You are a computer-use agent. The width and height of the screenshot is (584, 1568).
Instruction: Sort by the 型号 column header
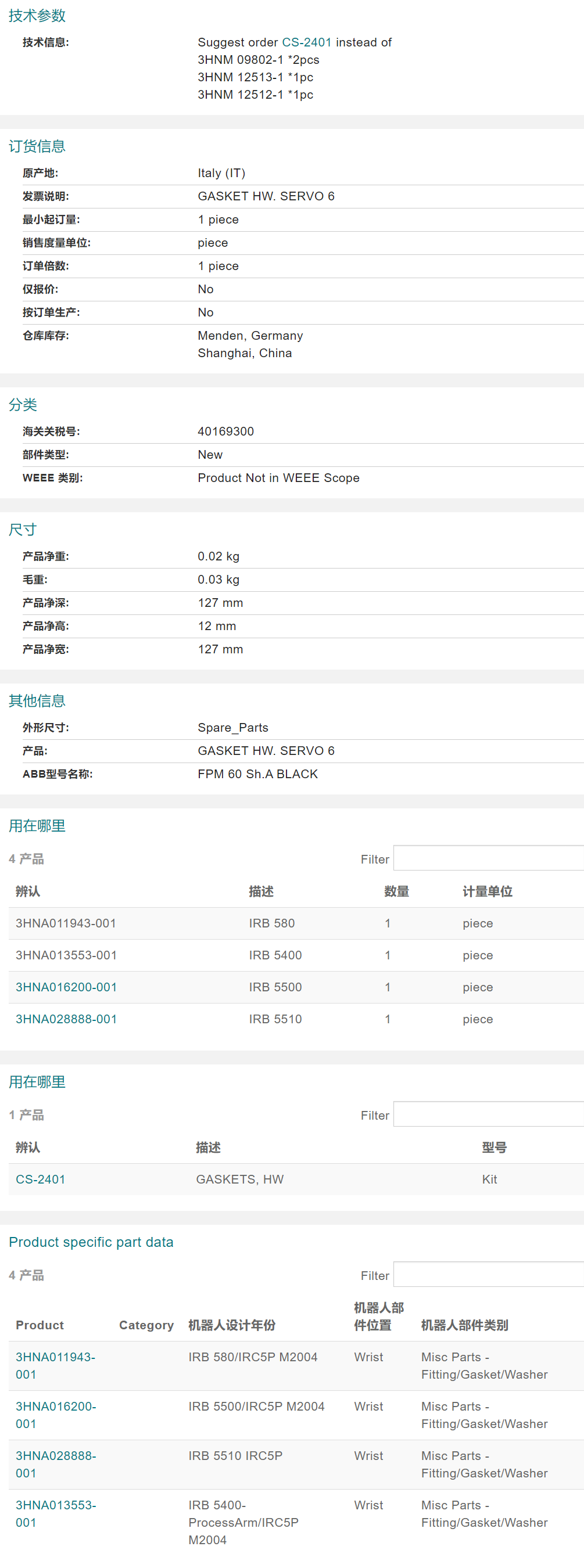point(494,1147)
